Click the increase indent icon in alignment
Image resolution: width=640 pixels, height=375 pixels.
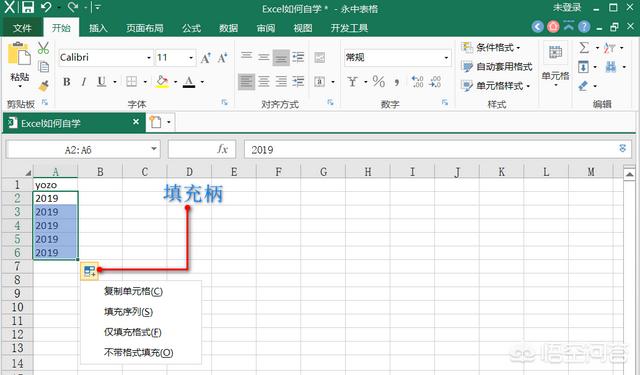click(x=298, y=82)
